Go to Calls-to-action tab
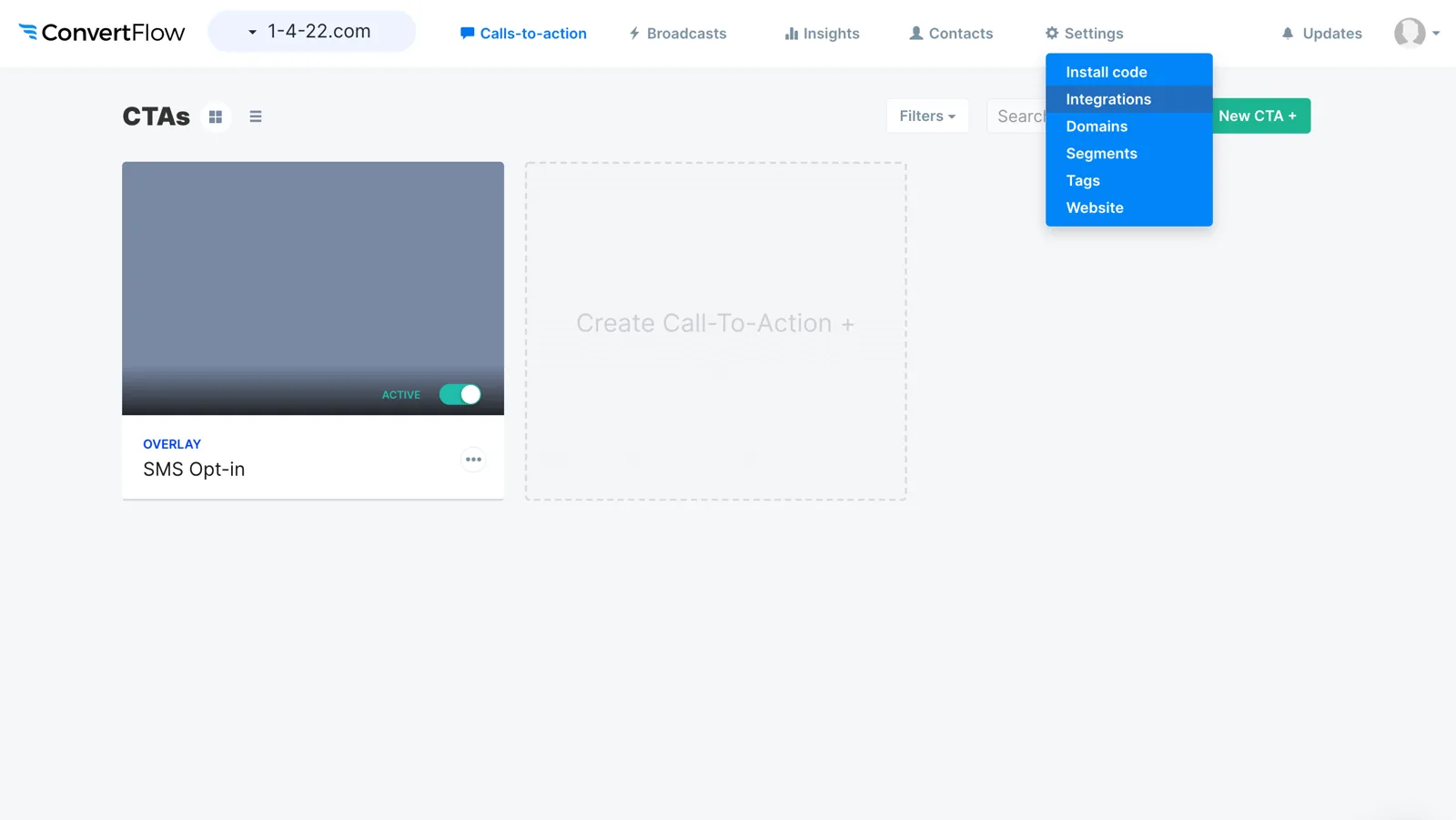Screen dimensions: 1456x820 523,34
